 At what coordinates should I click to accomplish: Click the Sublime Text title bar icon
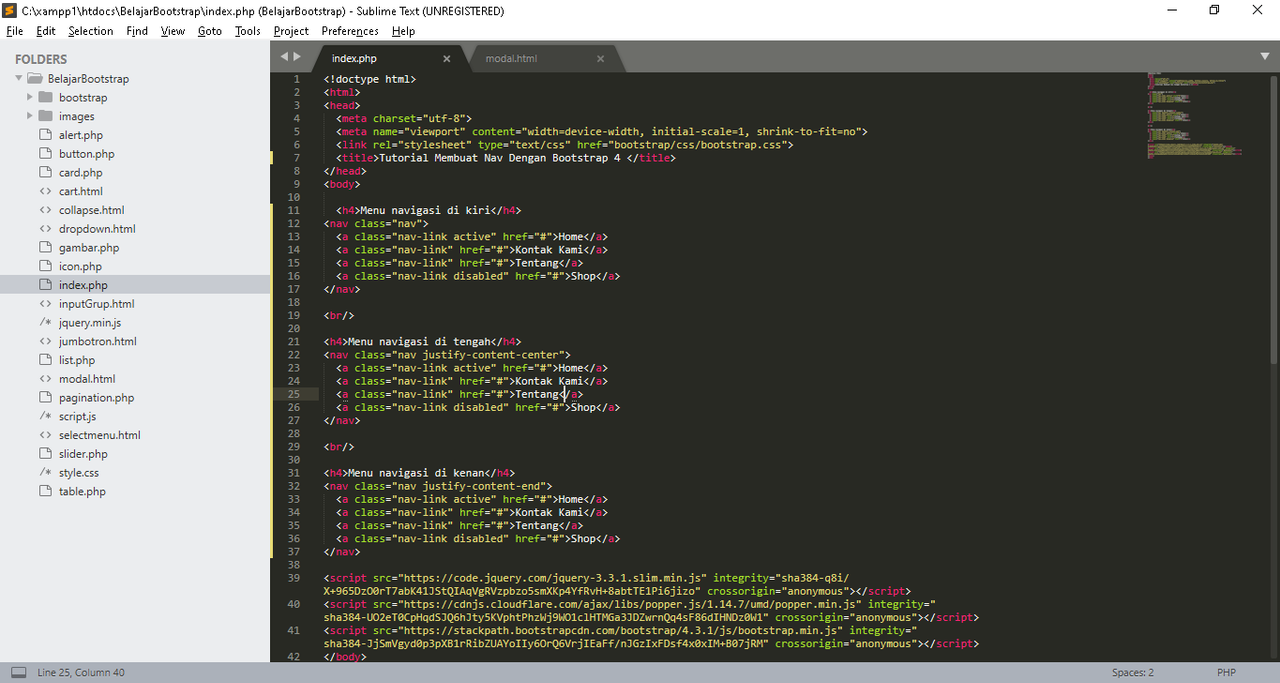point(11,10)
